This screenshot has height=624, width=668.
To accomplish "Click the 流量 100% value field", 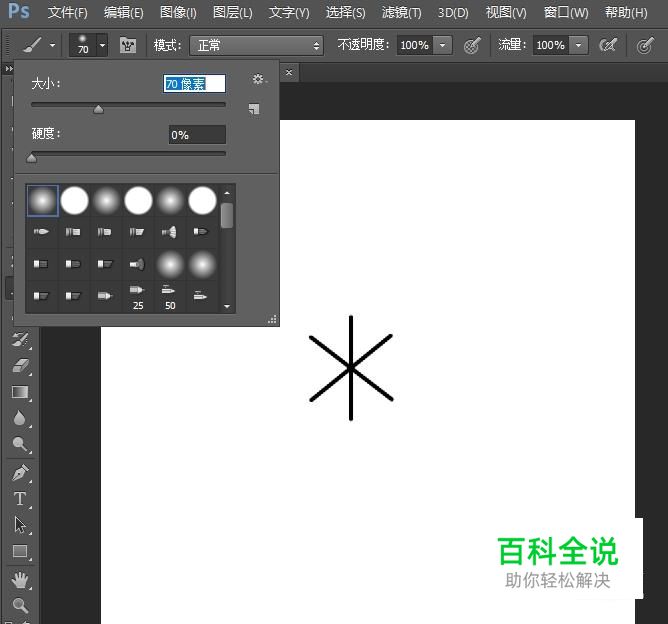I will pyautogui.click(x=550, y=45).
